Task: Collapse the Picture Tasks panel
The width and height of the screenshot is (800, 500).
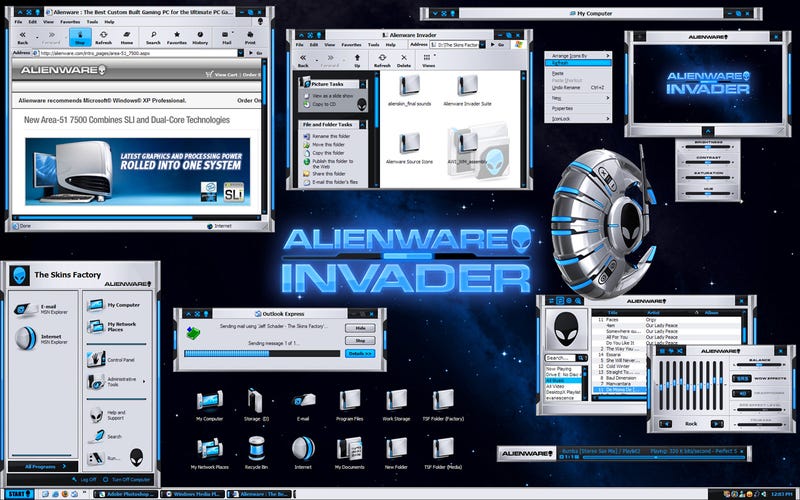Action: tap(362, 84)
